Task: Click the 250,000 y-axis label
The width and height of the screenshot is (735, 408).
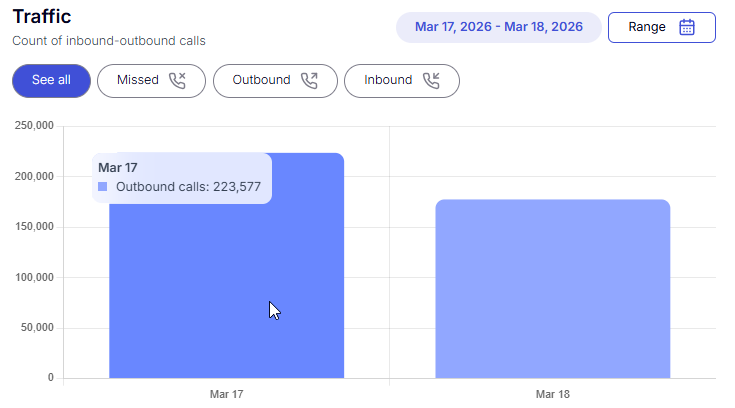Action: click(33, 126)
